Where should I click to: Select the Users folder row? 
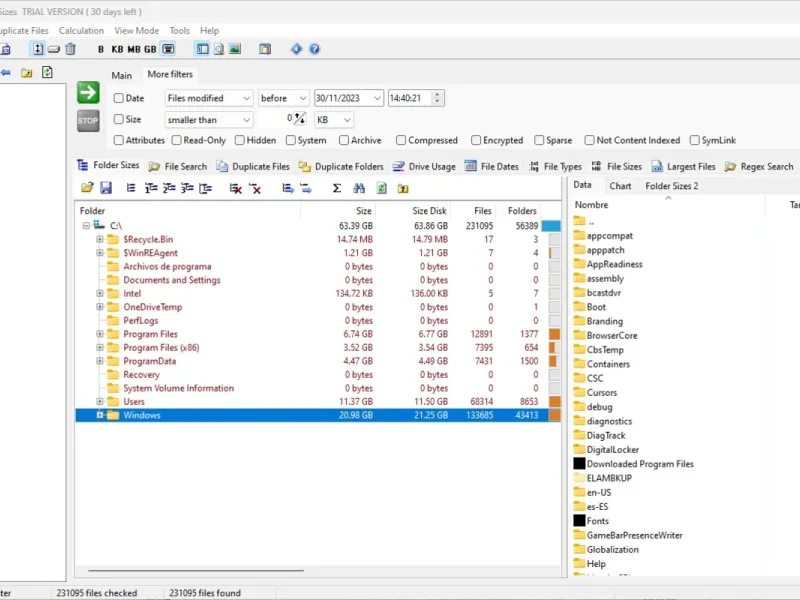pyautogui.click(x=134, y=401)
